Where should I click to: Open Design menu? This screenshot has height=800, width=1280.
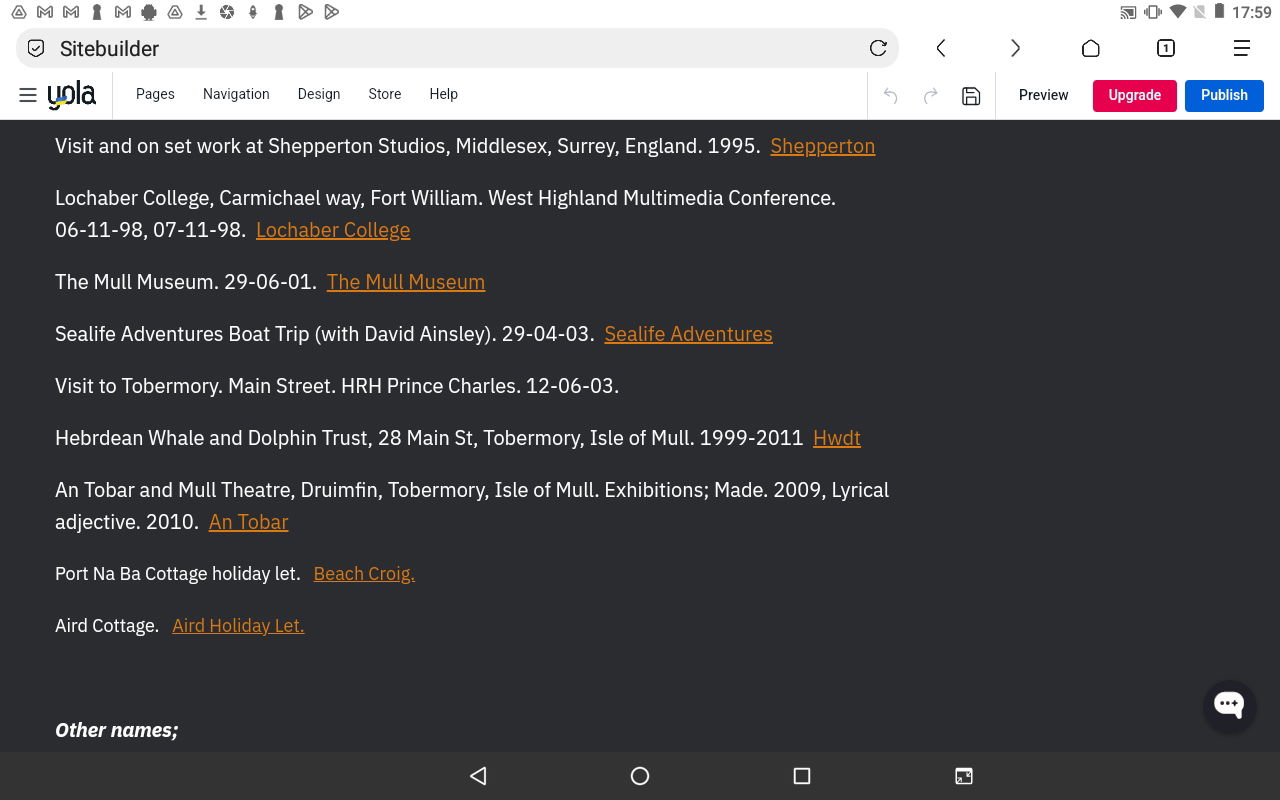pyautogui.click(x=319, y=94)
